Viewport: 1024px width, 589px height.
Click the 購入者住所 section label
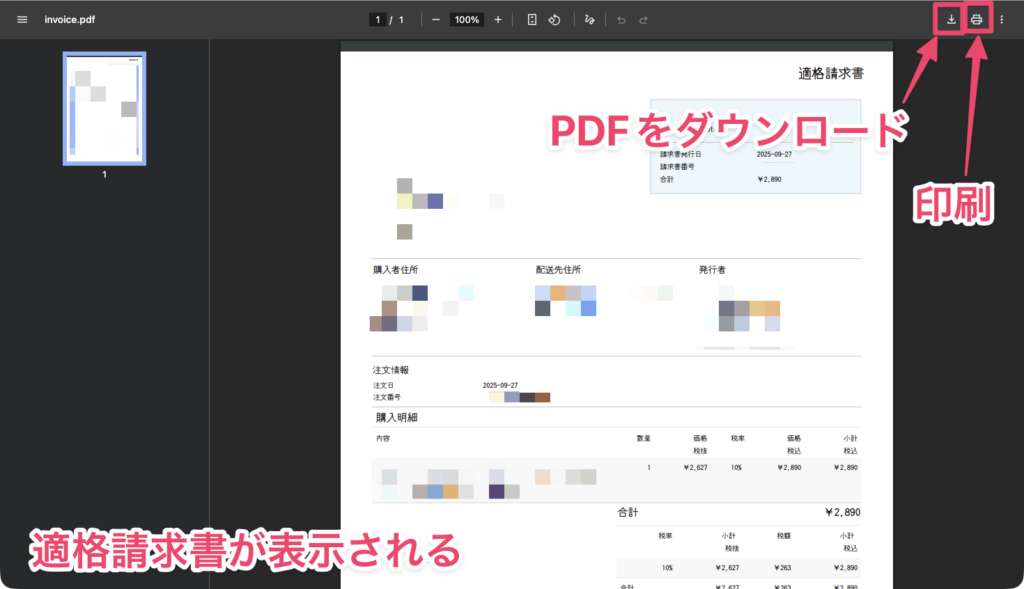click(x=396, y=270)
